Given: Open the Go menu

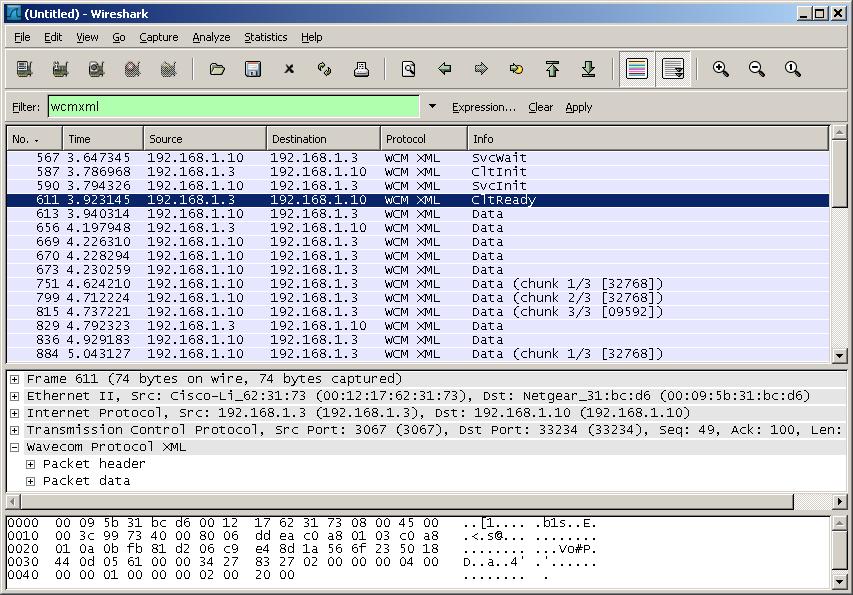Looking at the screenshot, I should pyautogui.click(x=119, y=37).
